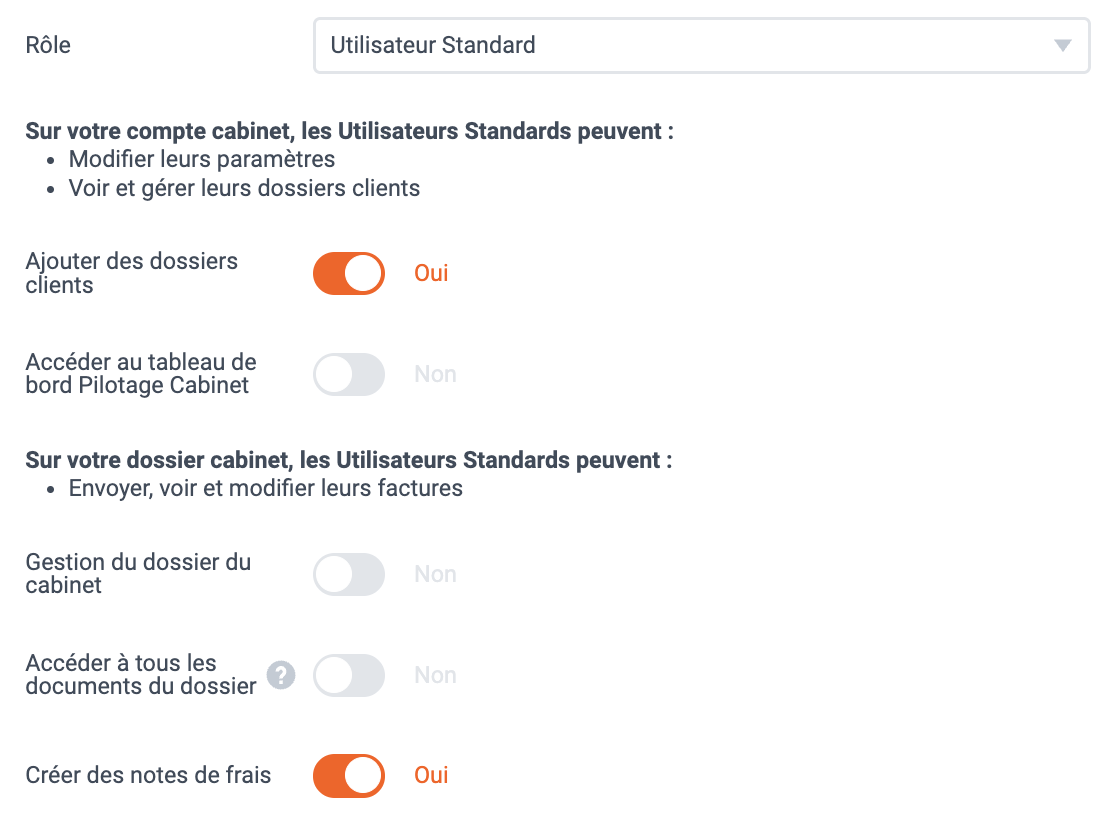The height and width of the screenshot is (826, 1112).
Task: Switch off Créer des notes de frais
Action: [x=349, y=776]
